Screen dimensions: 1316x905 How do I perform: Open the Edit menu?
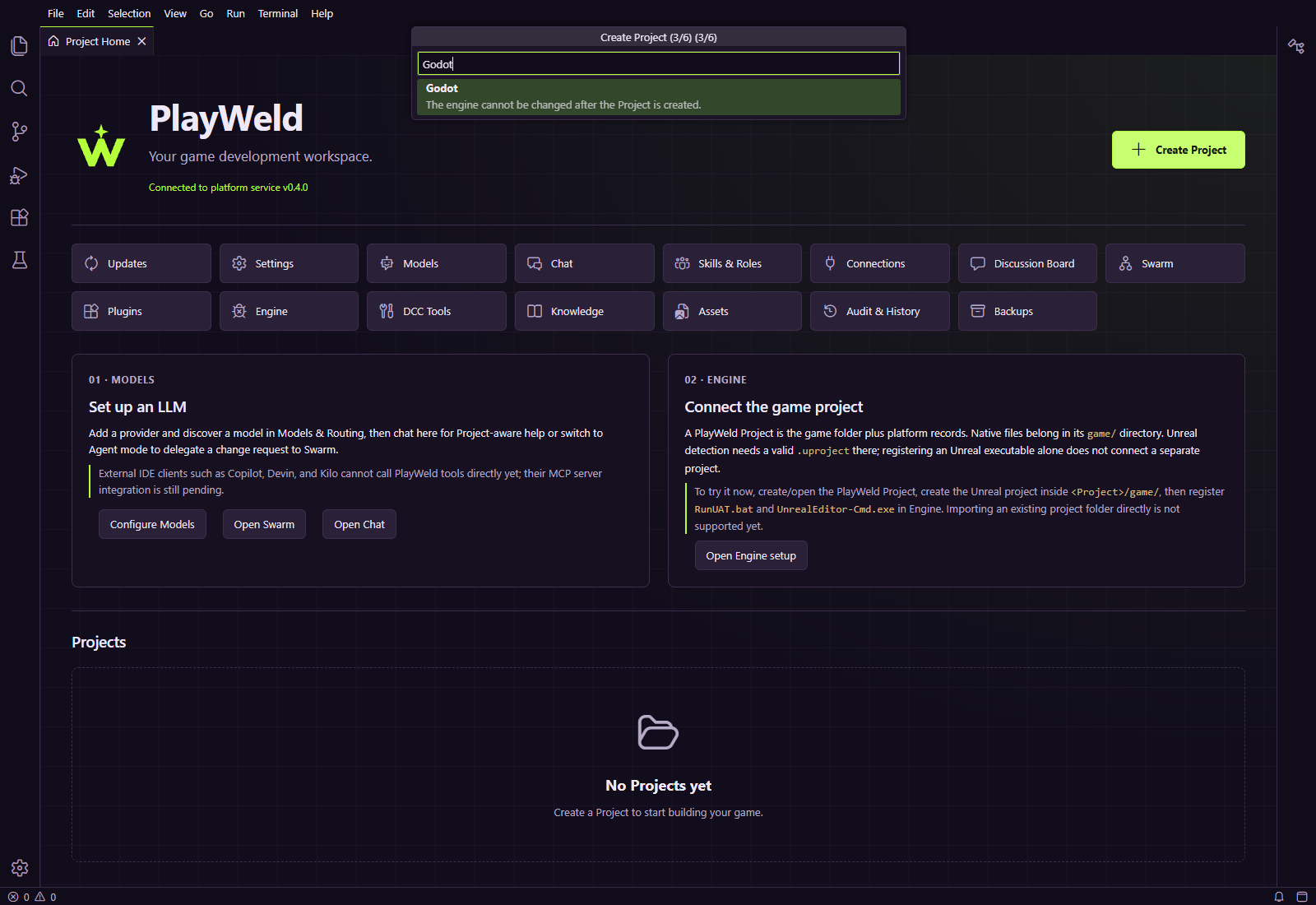(86, 13)
